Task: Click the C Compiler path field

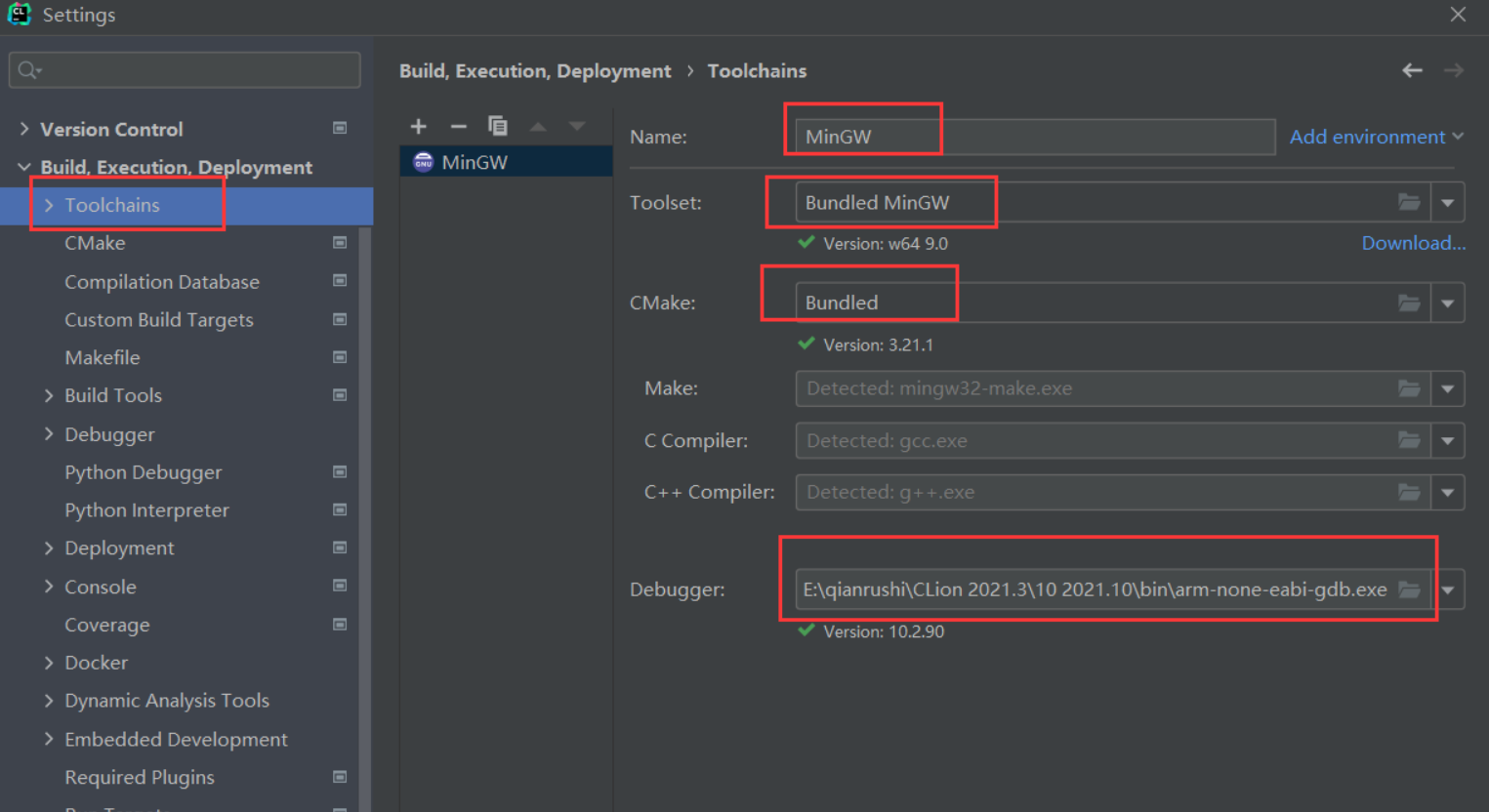Action: (x=1112, y=440)
